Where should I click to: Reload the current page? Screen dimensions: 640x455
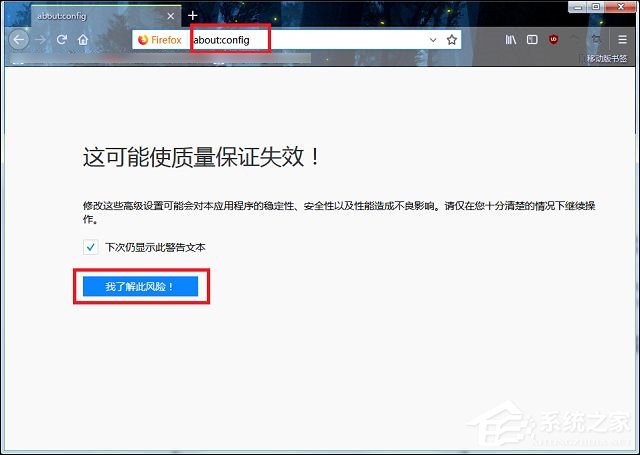point(62,40)
